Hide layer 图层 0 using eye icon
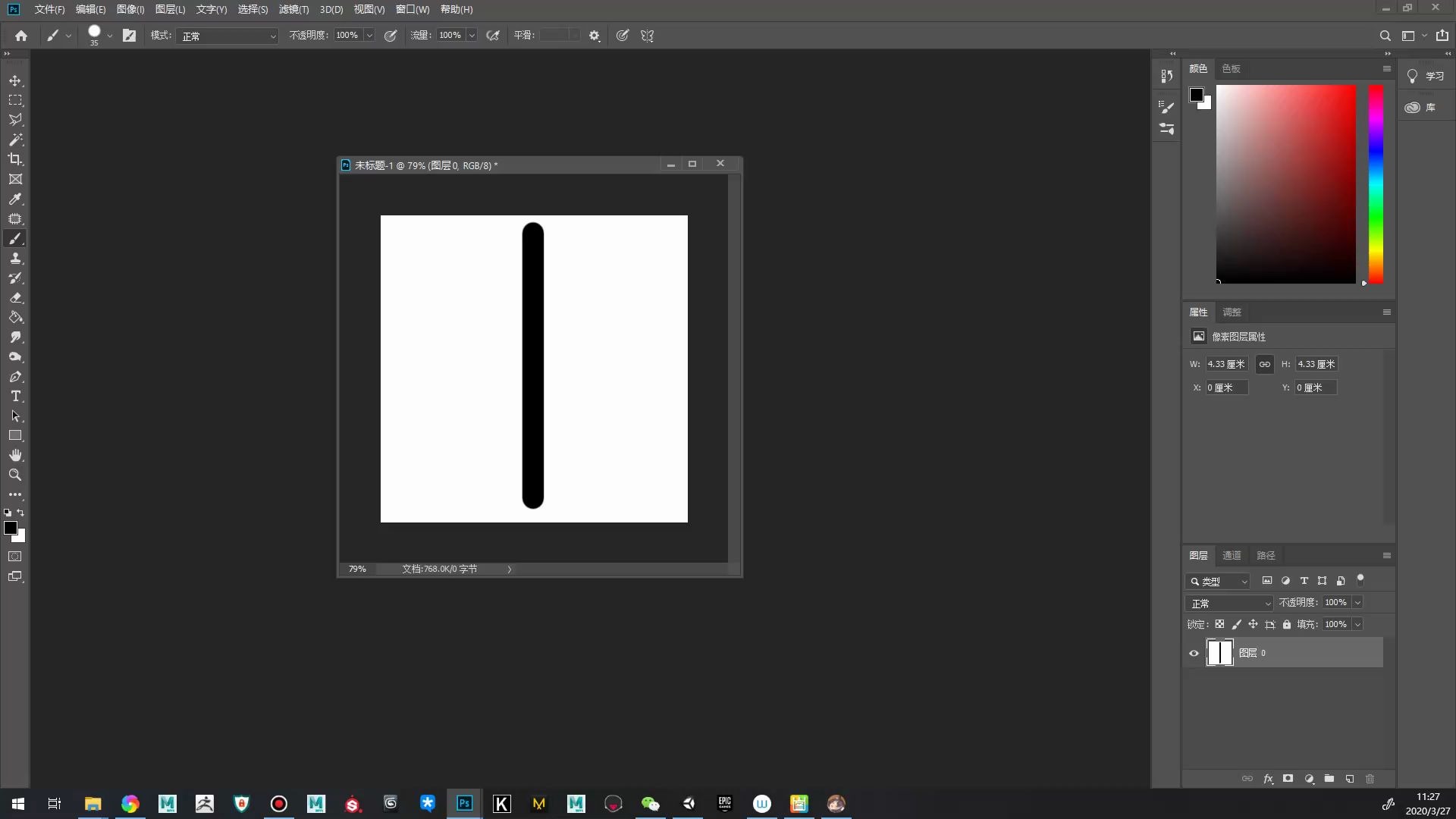This screenshot has width=1456, height=819. [x=1194, y=653]
